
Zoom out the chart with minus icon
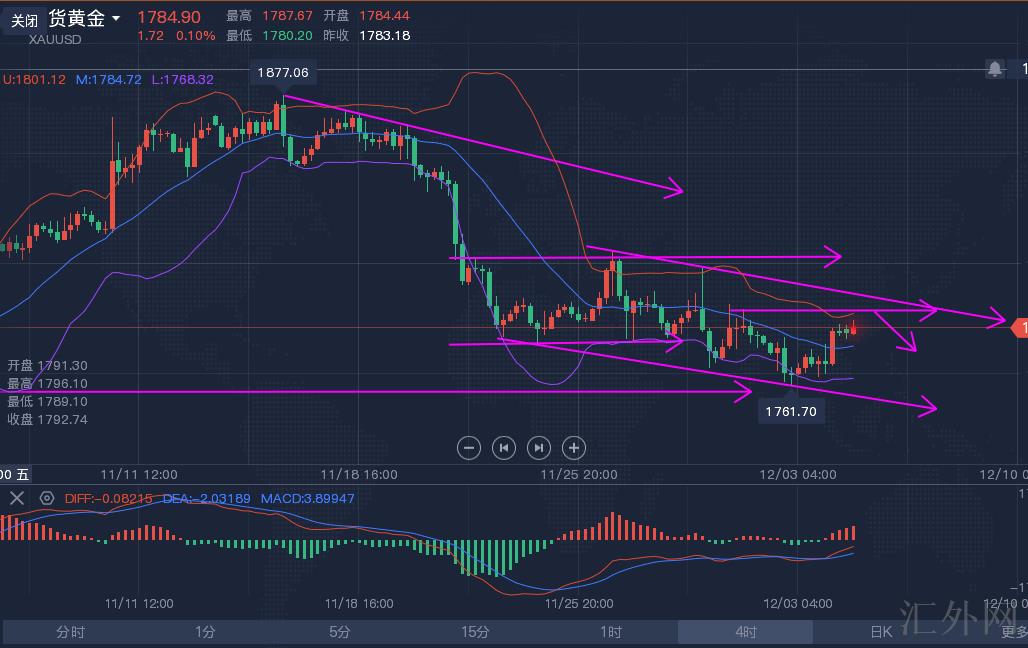coord(469,448)
